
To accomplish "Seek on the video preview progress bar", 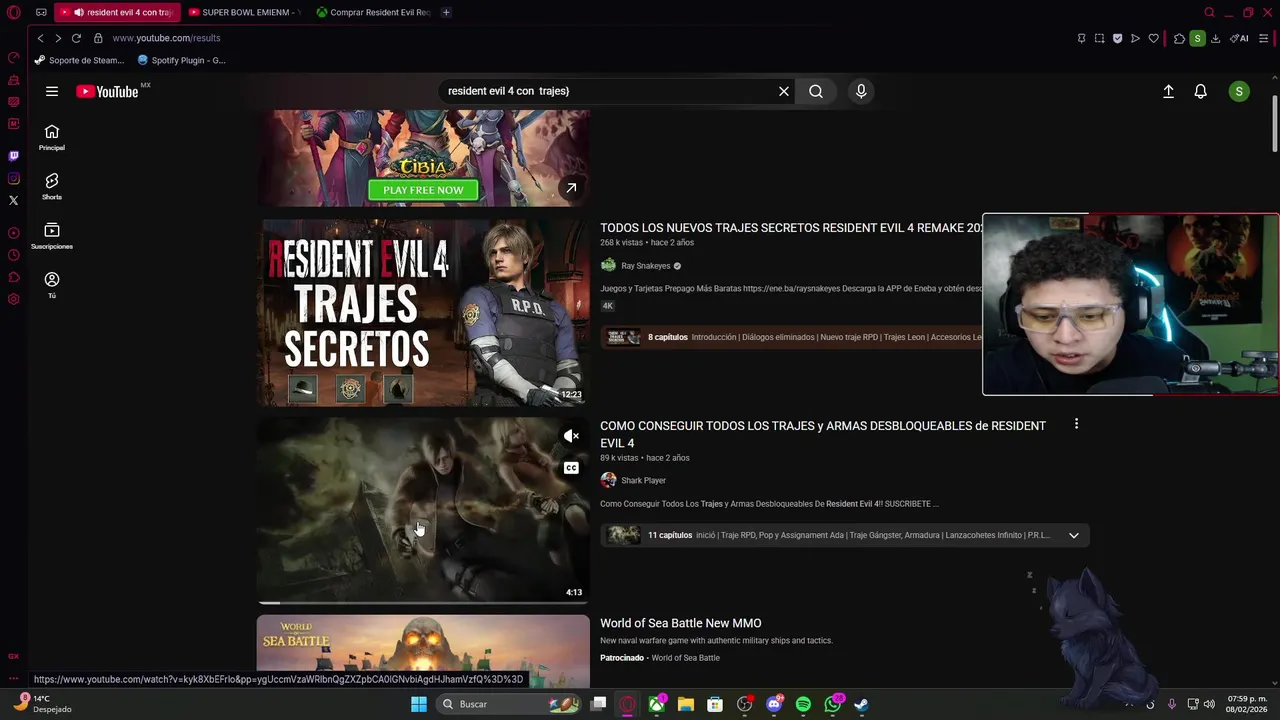I will (x=423, y=603).
